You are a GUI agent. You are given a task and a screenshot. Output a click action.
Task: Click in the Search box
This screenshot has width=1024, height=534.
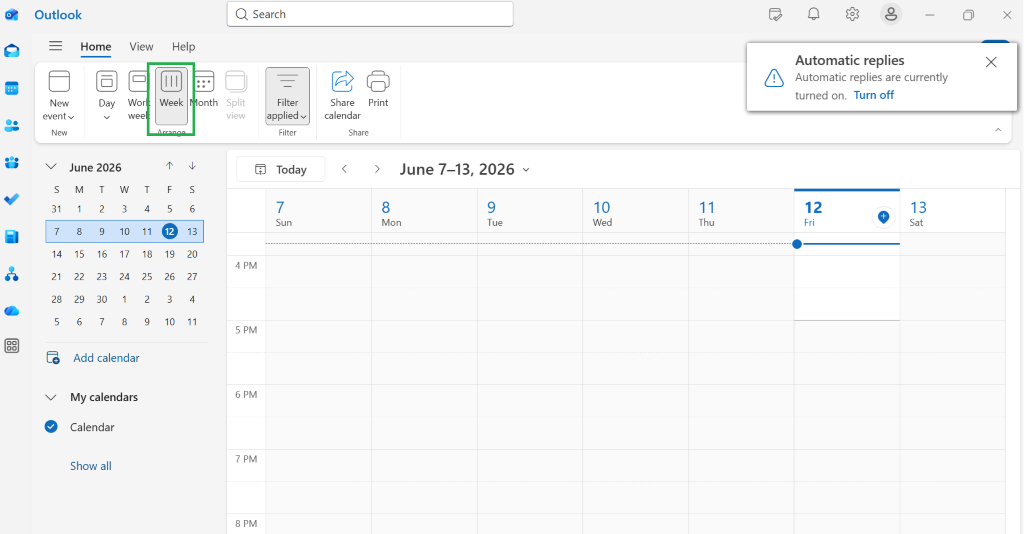(370, 14)
